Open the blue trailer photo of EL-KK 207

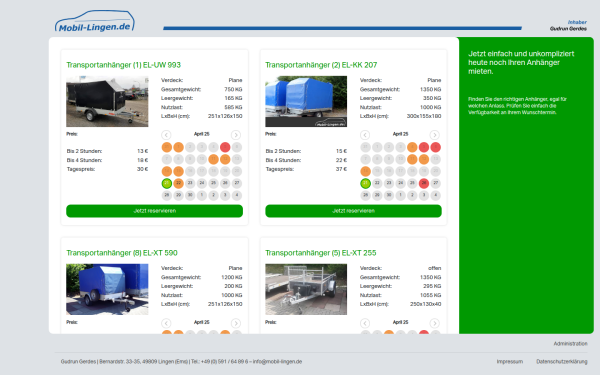(306, 101)
